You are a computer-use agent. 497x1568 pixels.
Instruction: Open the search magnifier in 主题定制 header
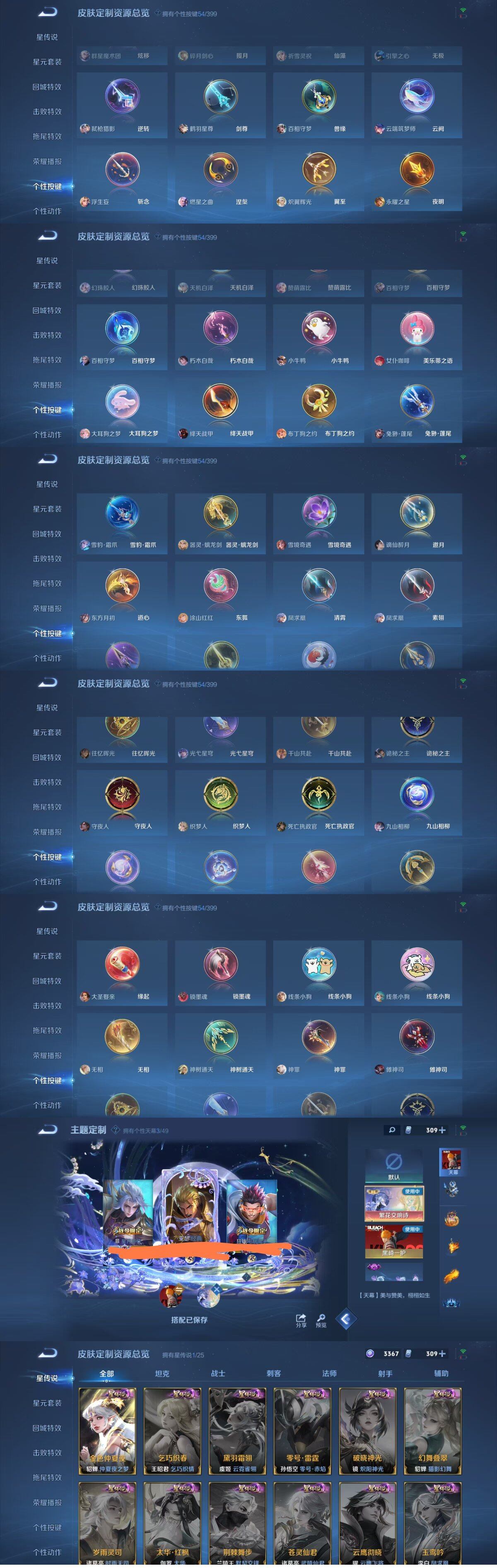pos(392,1130)
